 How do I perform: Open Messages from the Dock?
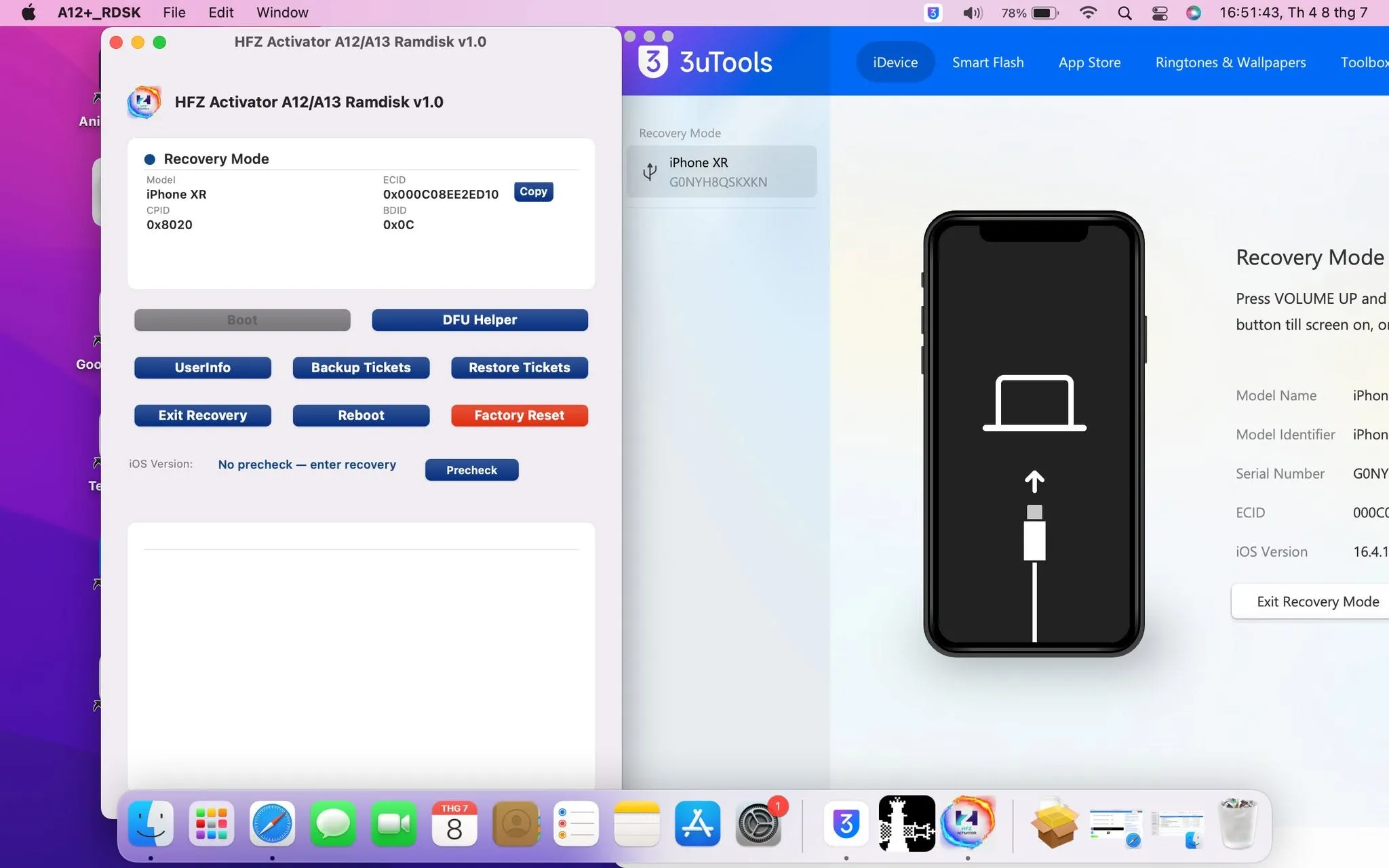[x=333, y=823]
